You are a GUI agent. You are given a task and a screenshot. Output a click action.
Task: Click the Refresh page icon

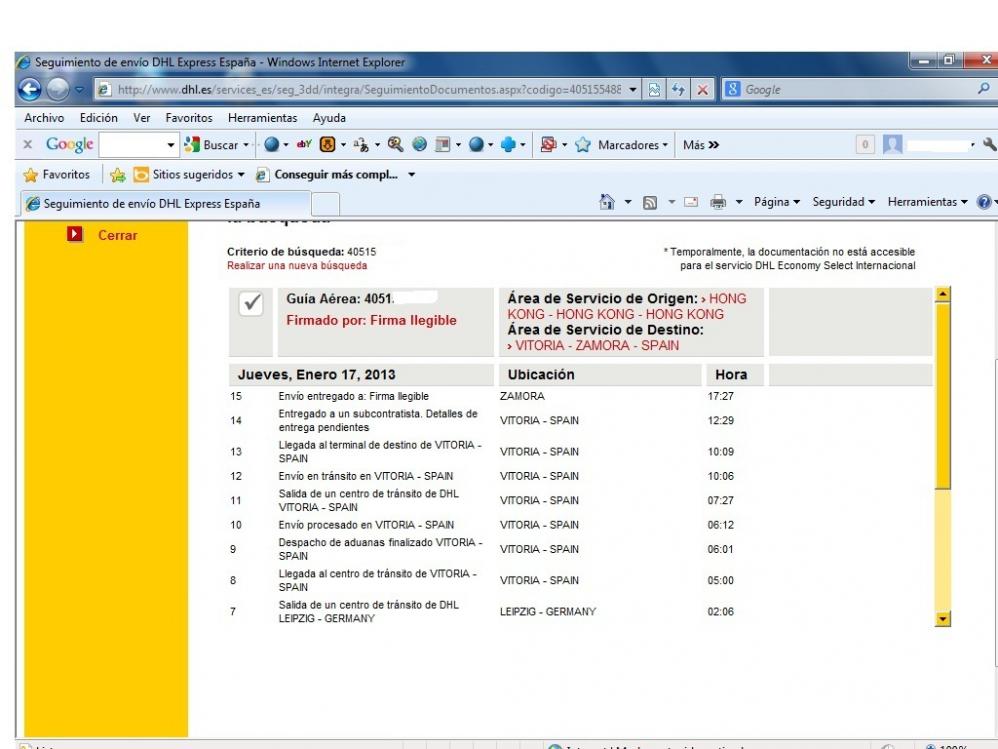click(x=678, y=90)
